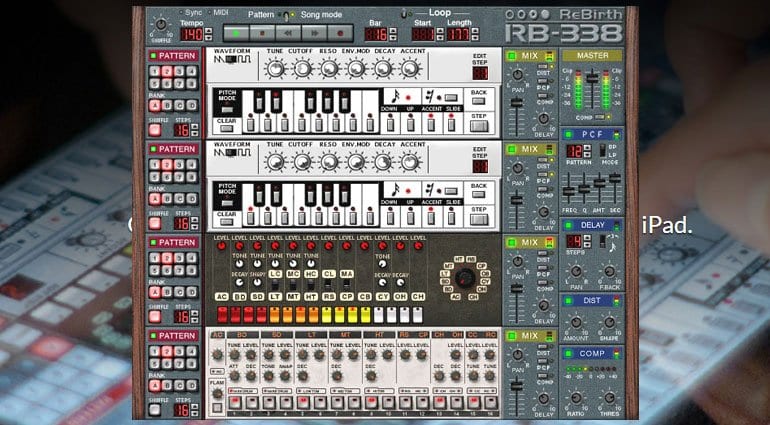Move the Master volume fader
The image size is (770, 425).
[x=592, y=78]
